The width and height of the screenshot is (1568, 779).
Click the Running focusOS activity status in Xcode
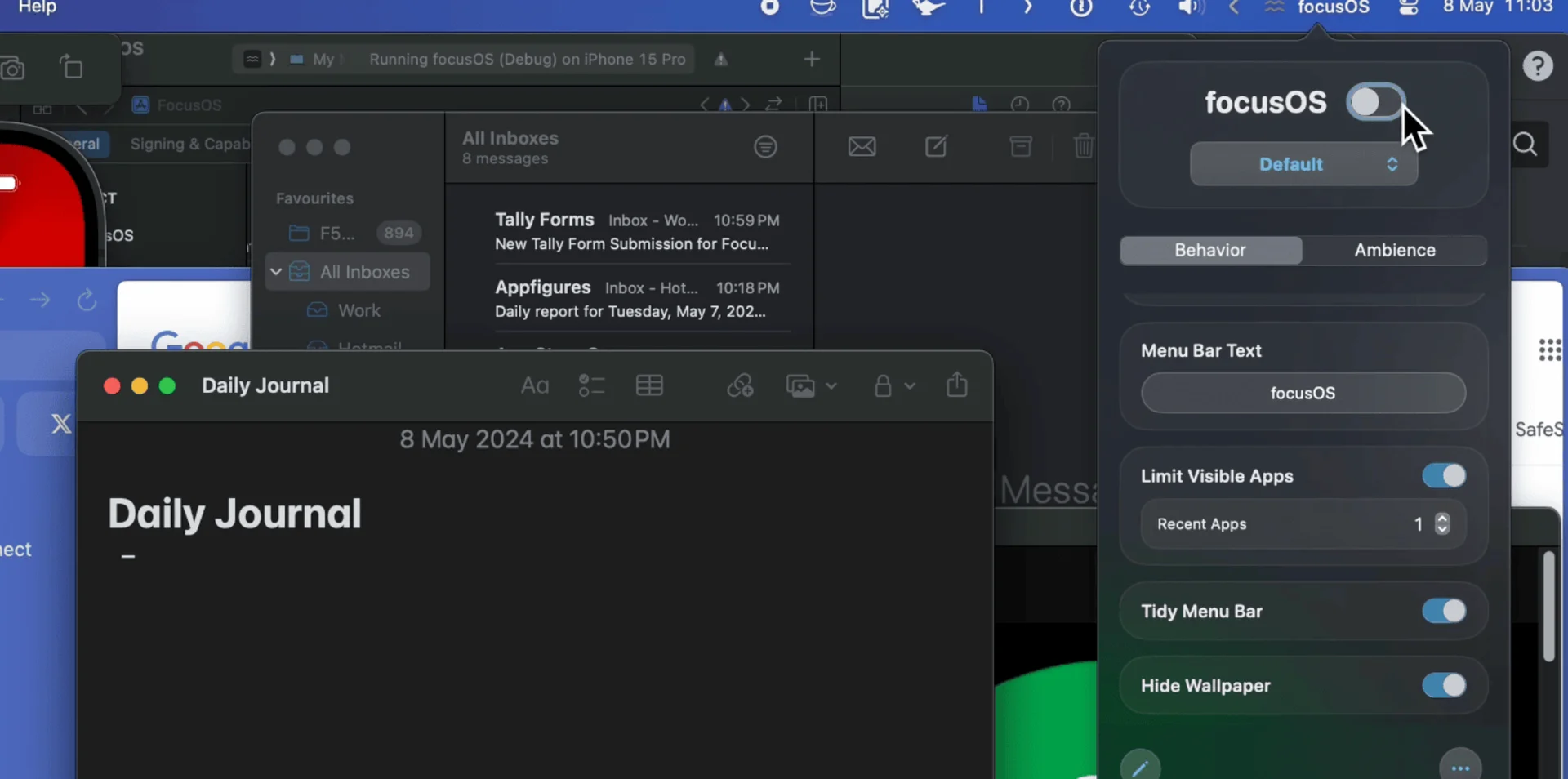pos(527,59)
